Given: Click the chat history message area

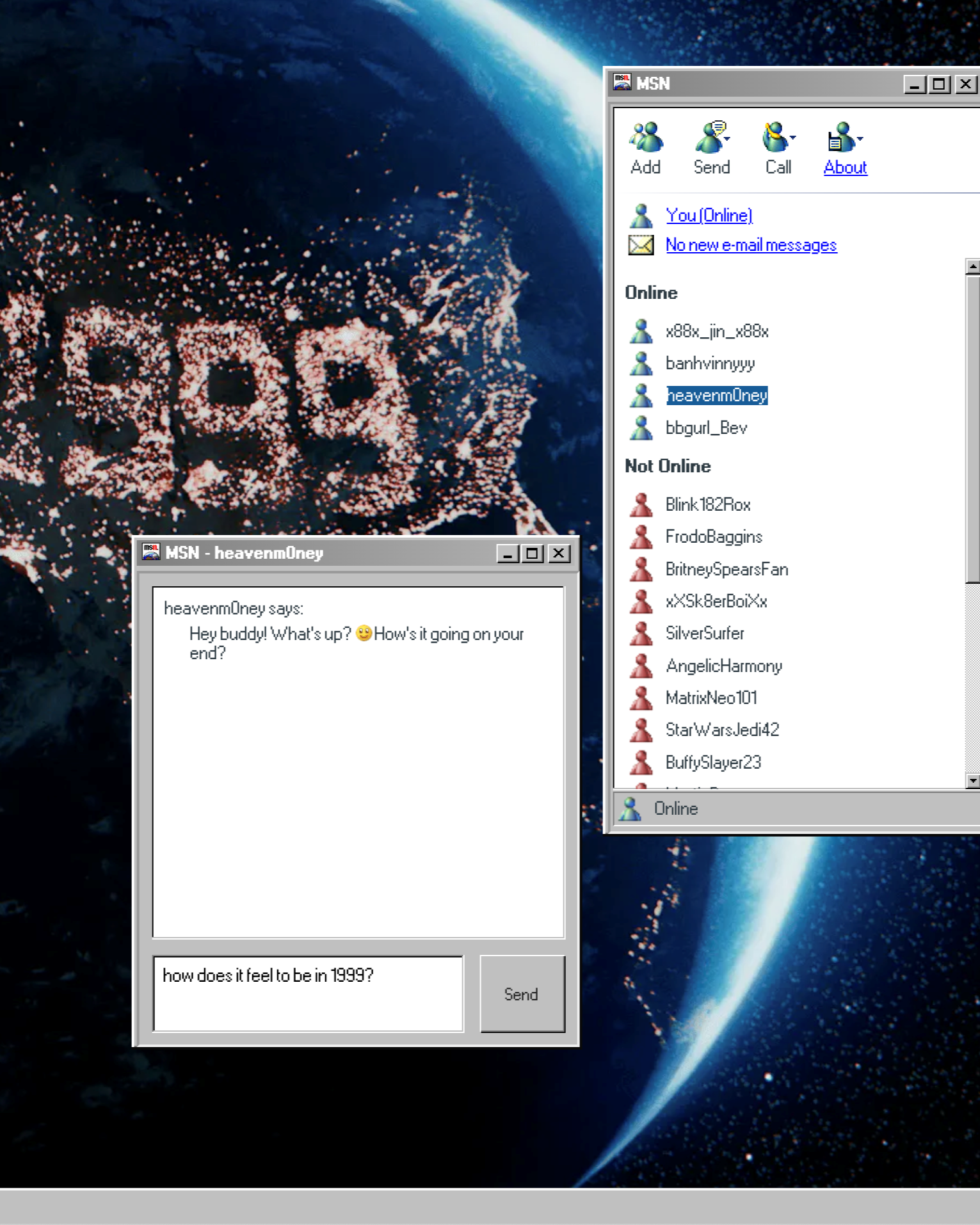Looking at the screenshot, I should click(358, 762).
